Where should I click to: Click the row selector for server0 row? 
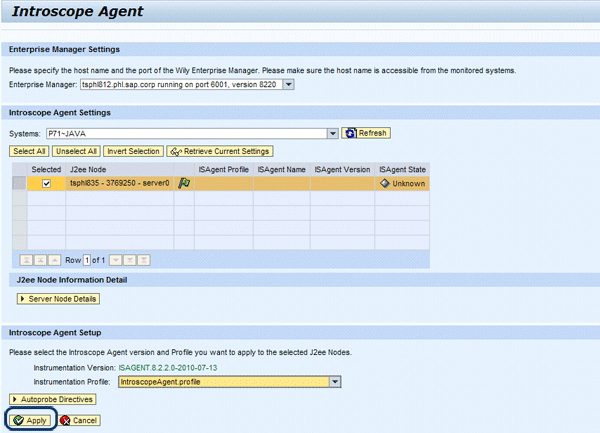(x=20, y=184)
